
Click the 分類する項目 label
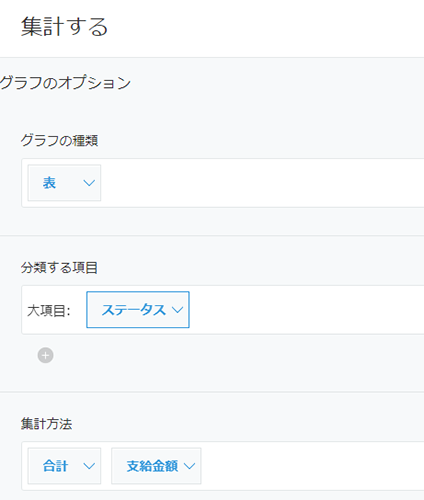[59, 268]
